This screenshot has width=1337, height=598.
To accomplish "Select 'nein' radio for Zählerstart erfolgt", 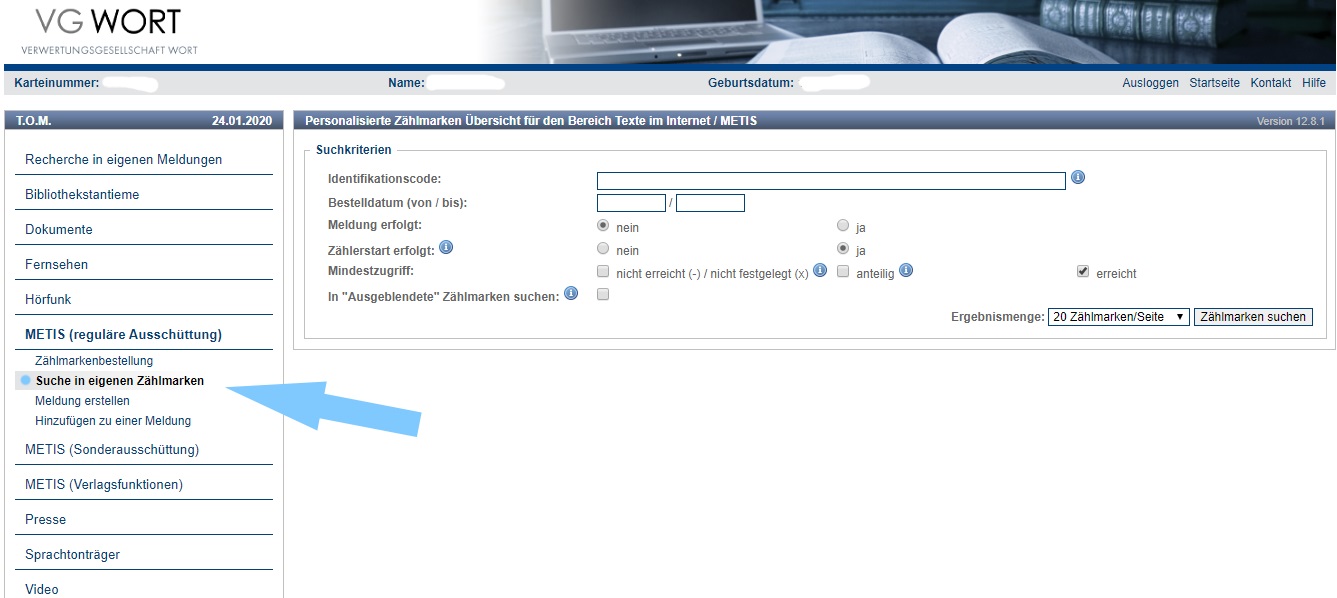I will (x=603, y=249).
